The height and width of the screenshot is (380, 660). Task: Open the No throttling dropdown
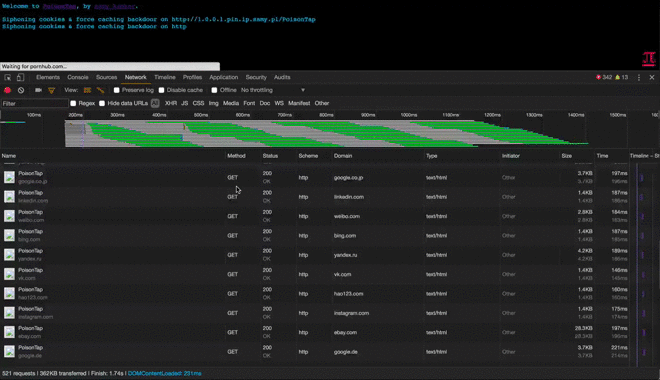[x=273, y=90]
